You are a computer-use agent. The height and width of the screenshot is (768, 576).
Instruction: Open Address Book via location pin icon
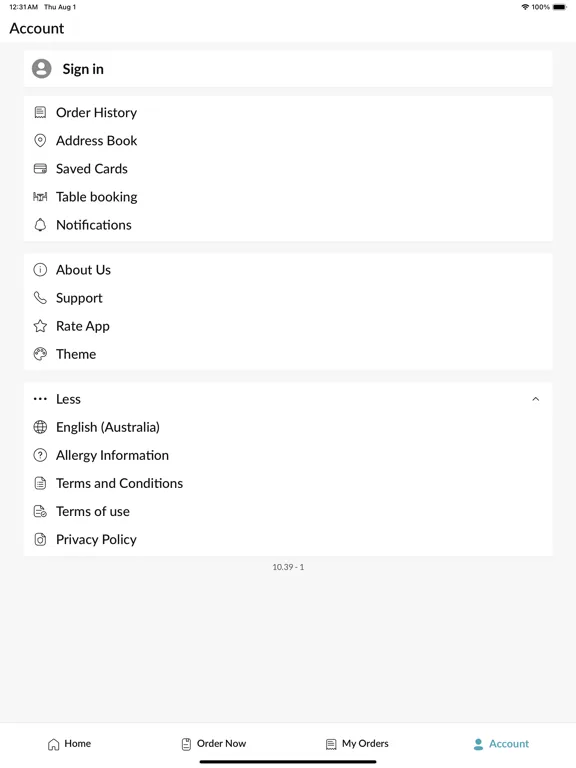click(40, 141)
